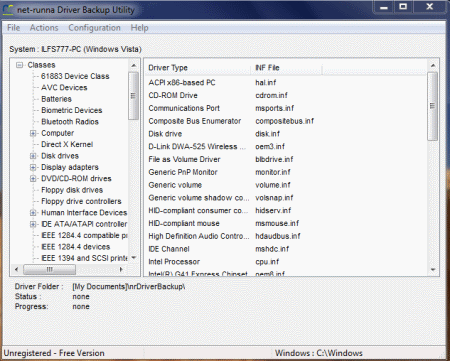Screen dimensions: 450x361
Task: Click msports.inf in INF File column
Action: click(274, 108)
